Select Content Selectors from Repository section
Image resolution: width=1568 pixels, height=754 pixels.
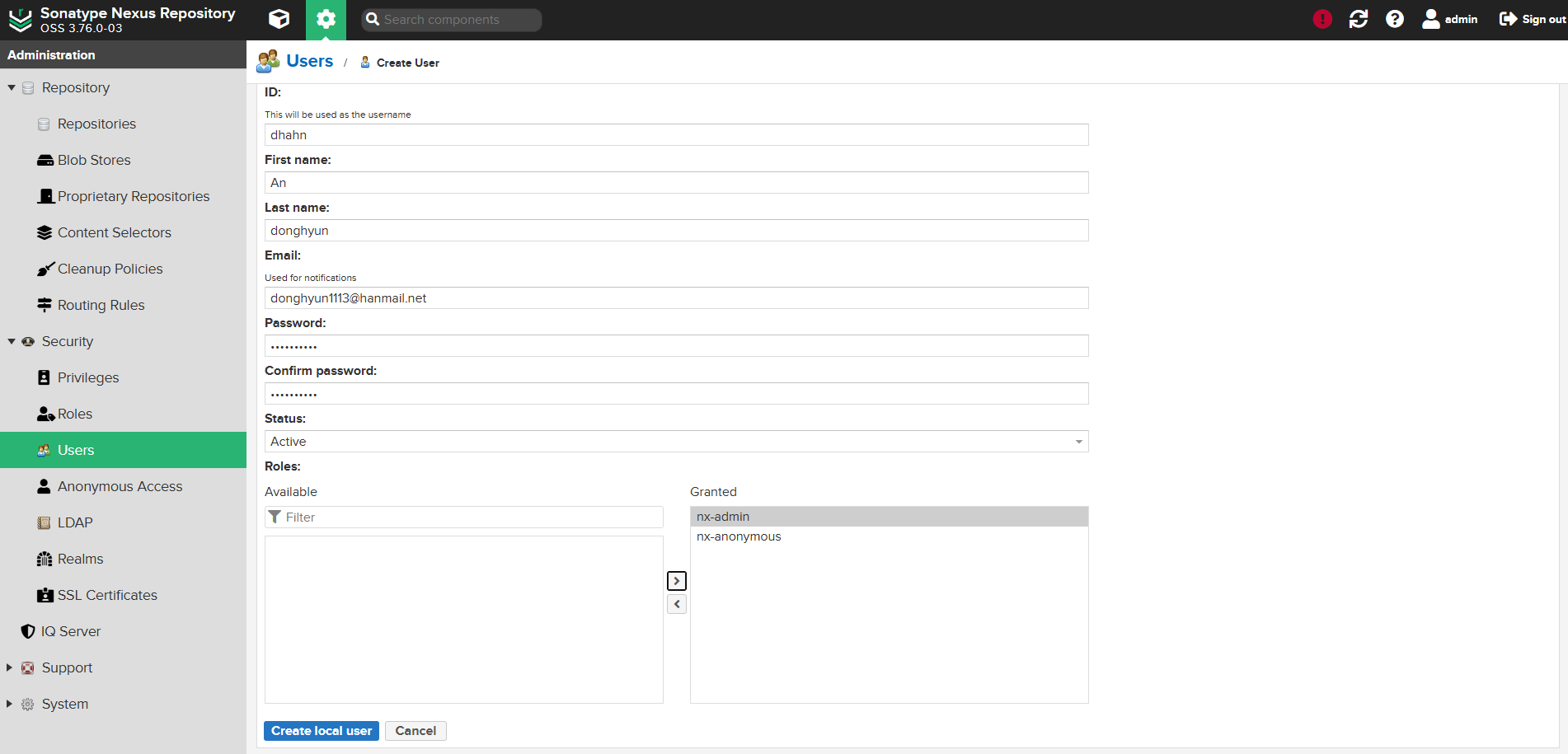[x=115, y=232]
